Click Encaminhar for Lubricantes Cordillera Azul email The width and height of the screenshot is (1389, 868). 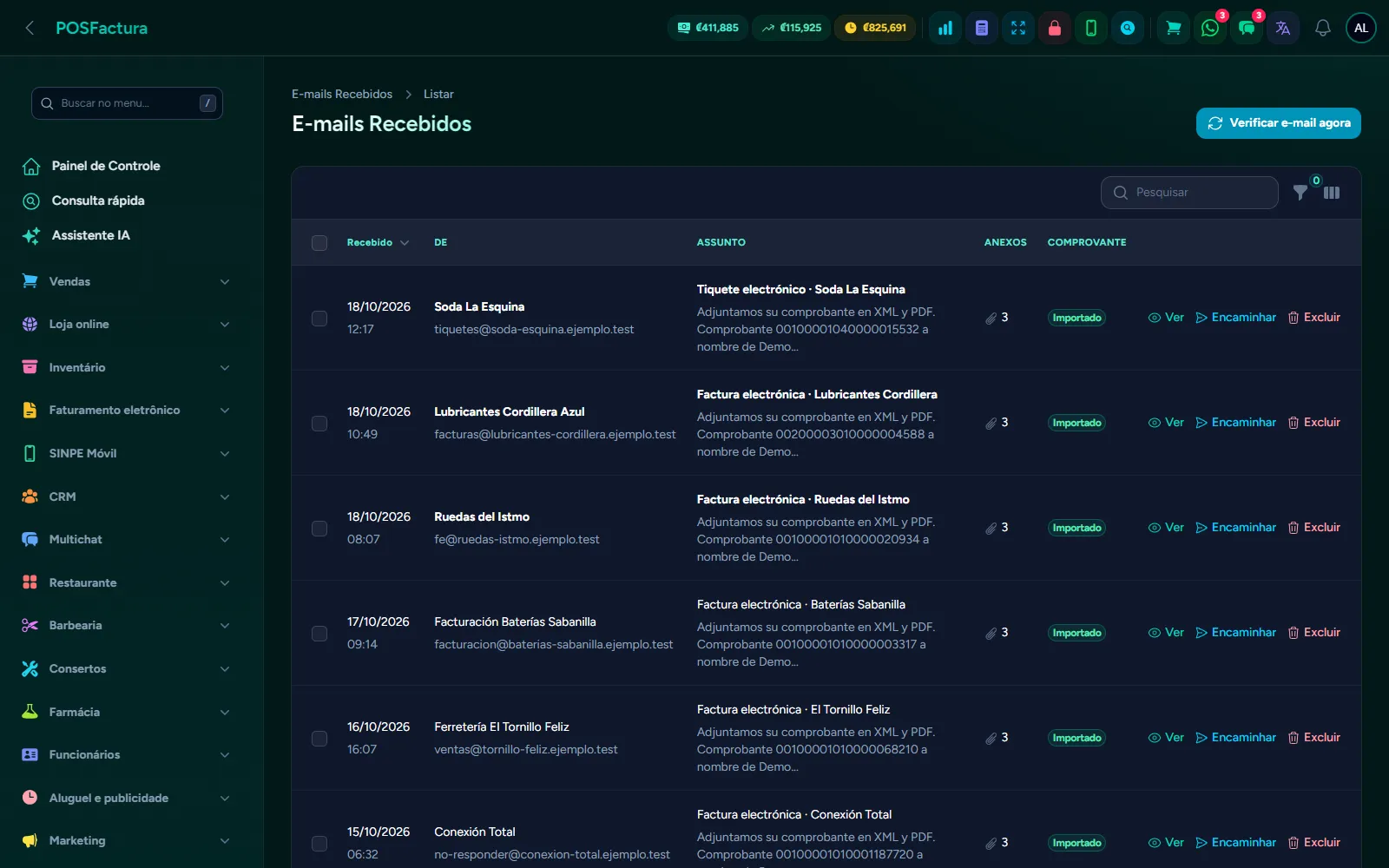pyautogui.click(x=1235, y=423)
